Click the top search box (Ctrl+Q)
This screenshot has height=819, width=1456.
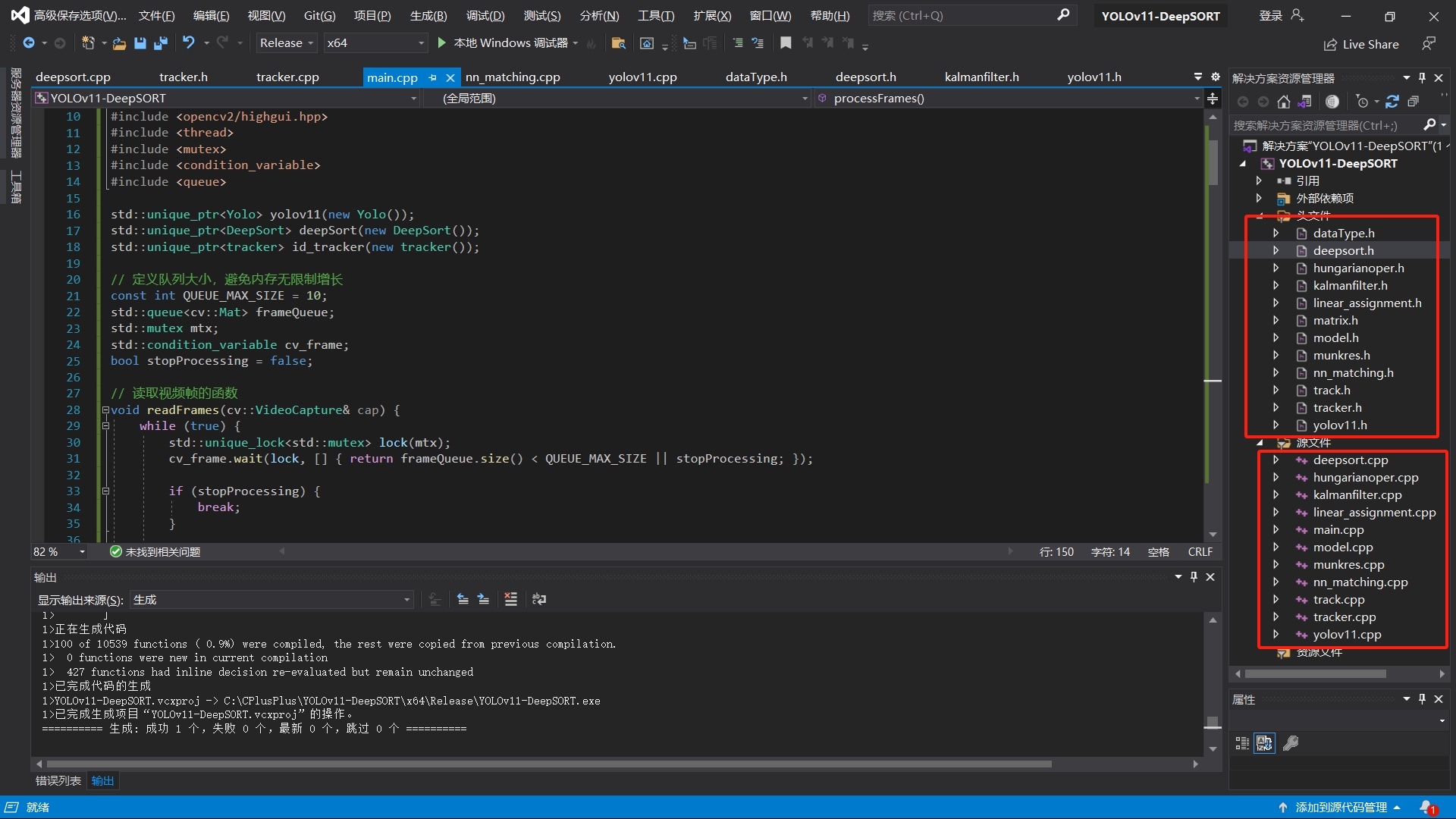(971, 16)
